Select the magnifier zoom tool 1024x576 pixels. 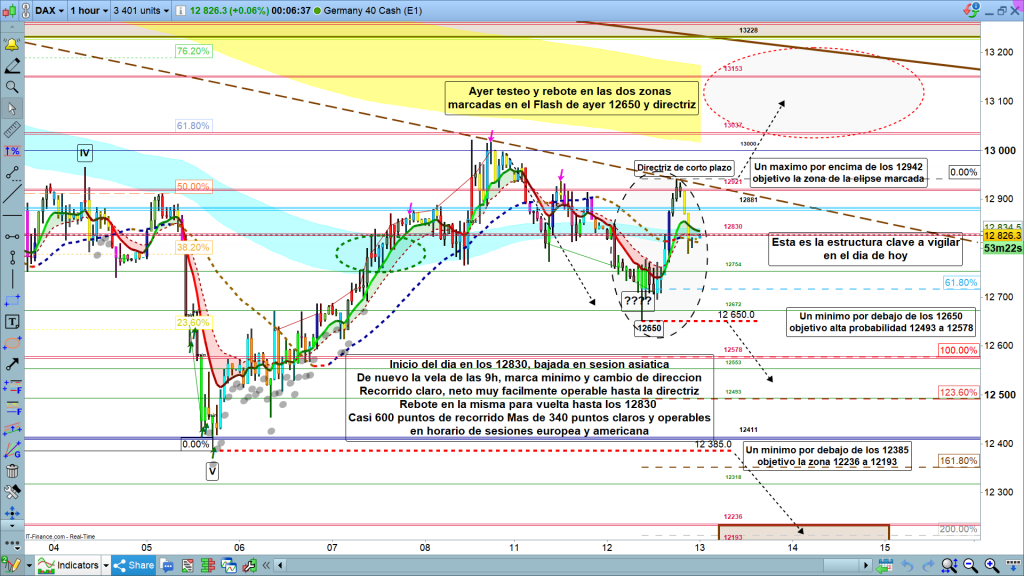(12, 87)
